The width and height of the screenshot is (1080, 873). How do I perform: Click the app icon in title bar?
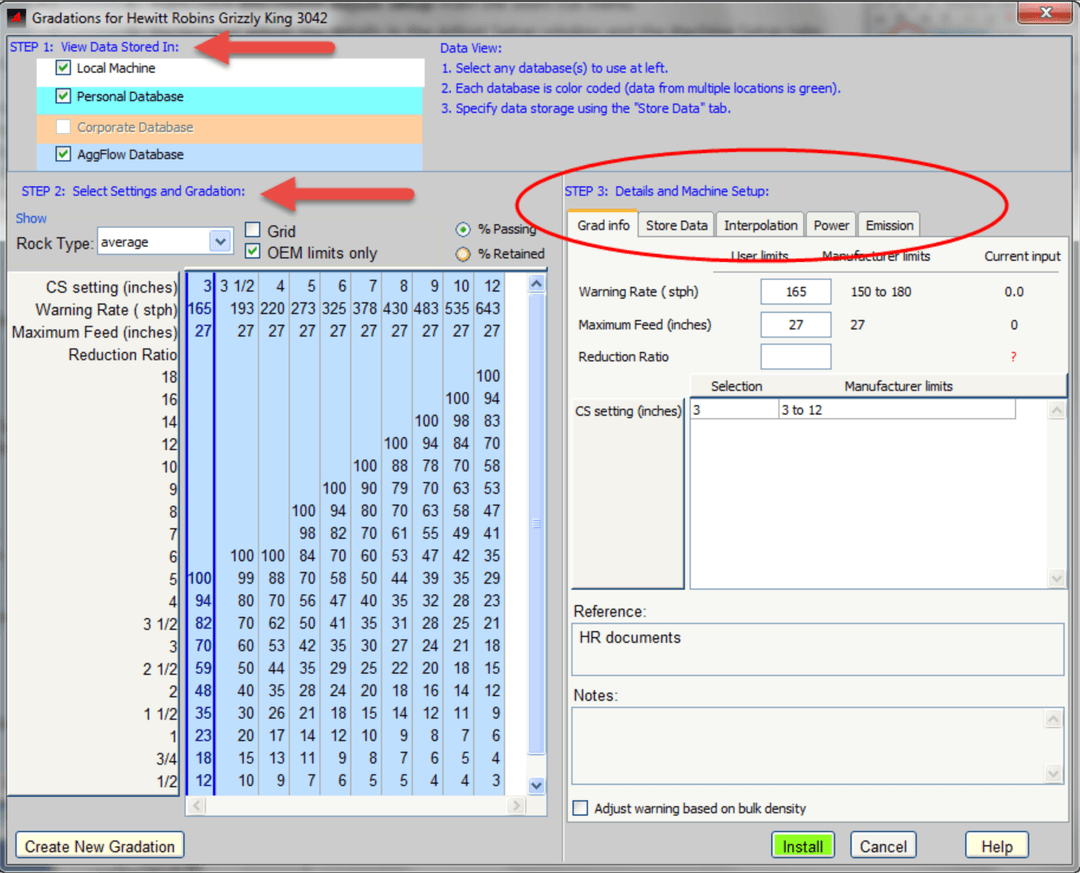pos(17,17)
